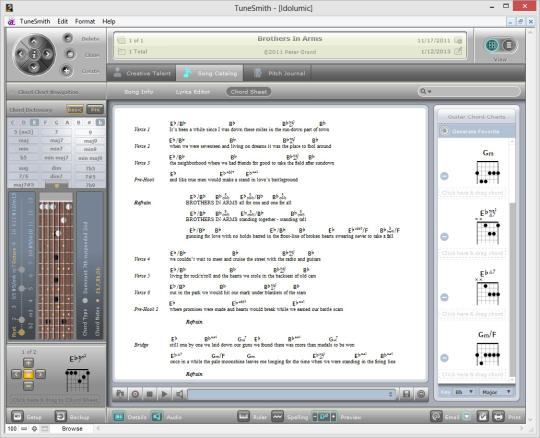540x438 pixels.
Task: Click the Chord Notes radio dot
Action: pos(97,301)
